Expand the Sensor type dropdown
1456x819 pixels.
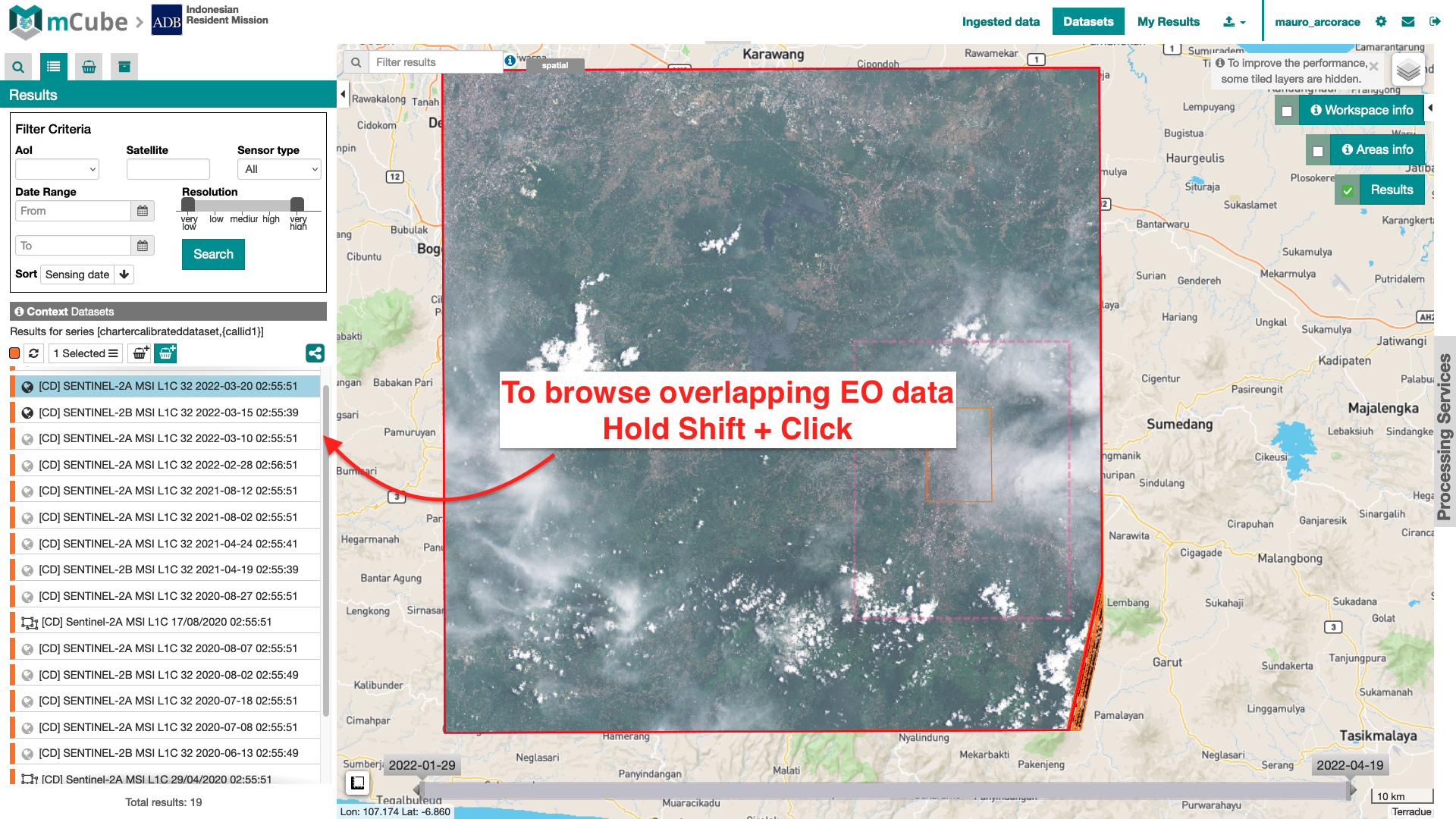point(279,169)
